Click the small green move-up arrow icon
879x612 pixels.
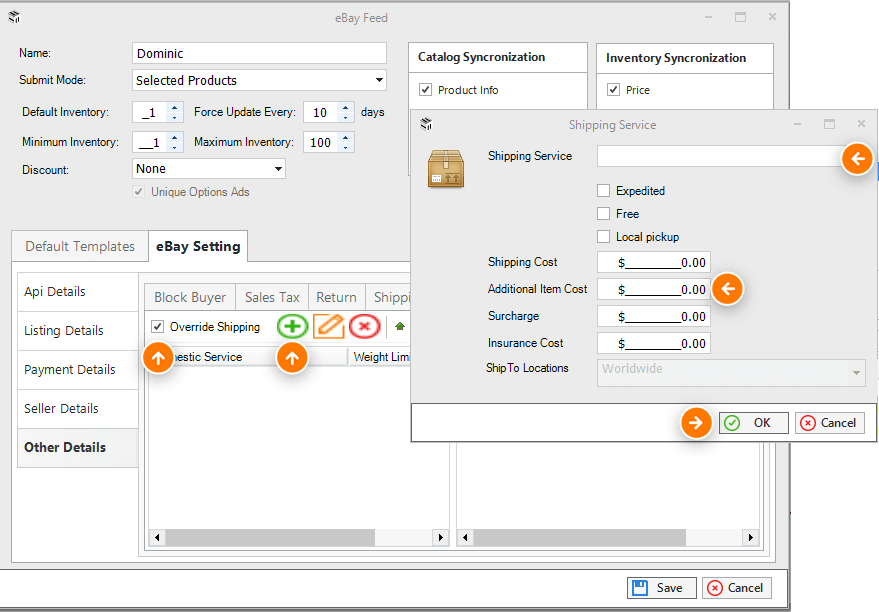point(400,326)
